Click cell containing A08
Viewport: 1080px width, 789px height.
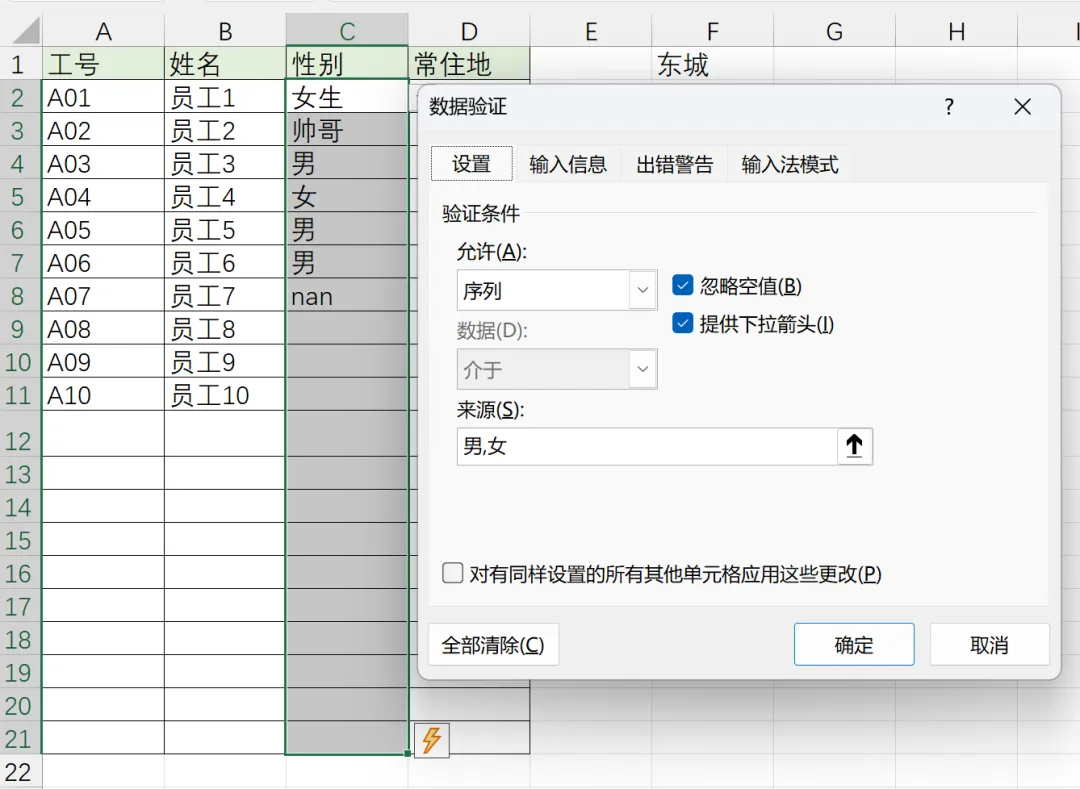pyautogui.click(x=103, y=328)
